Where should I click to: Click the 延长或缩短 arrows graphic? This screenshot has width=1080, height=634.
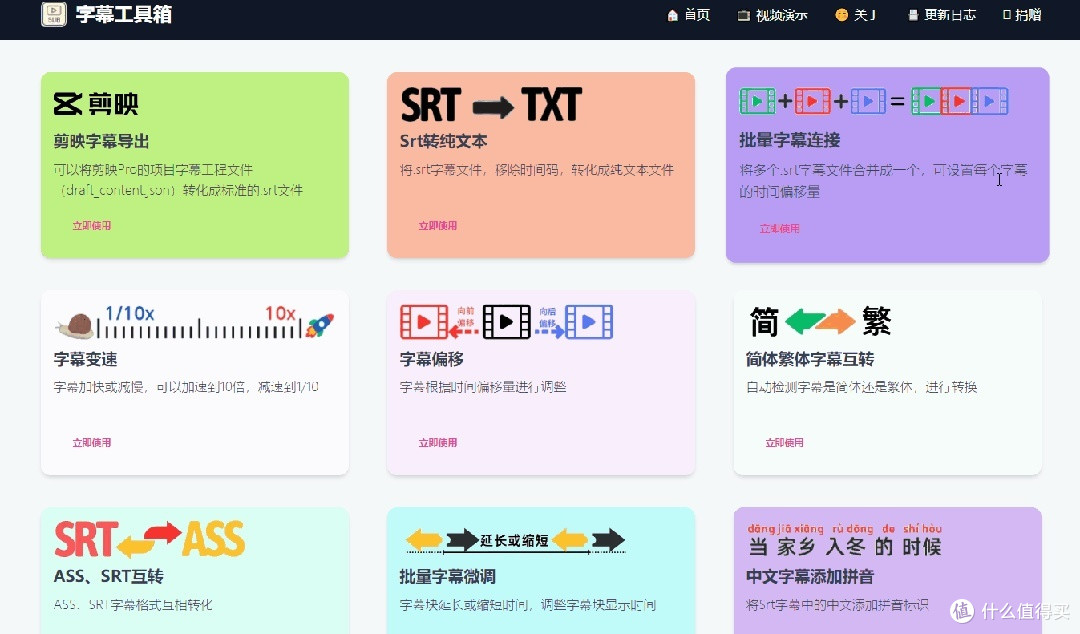coord(515,540)
